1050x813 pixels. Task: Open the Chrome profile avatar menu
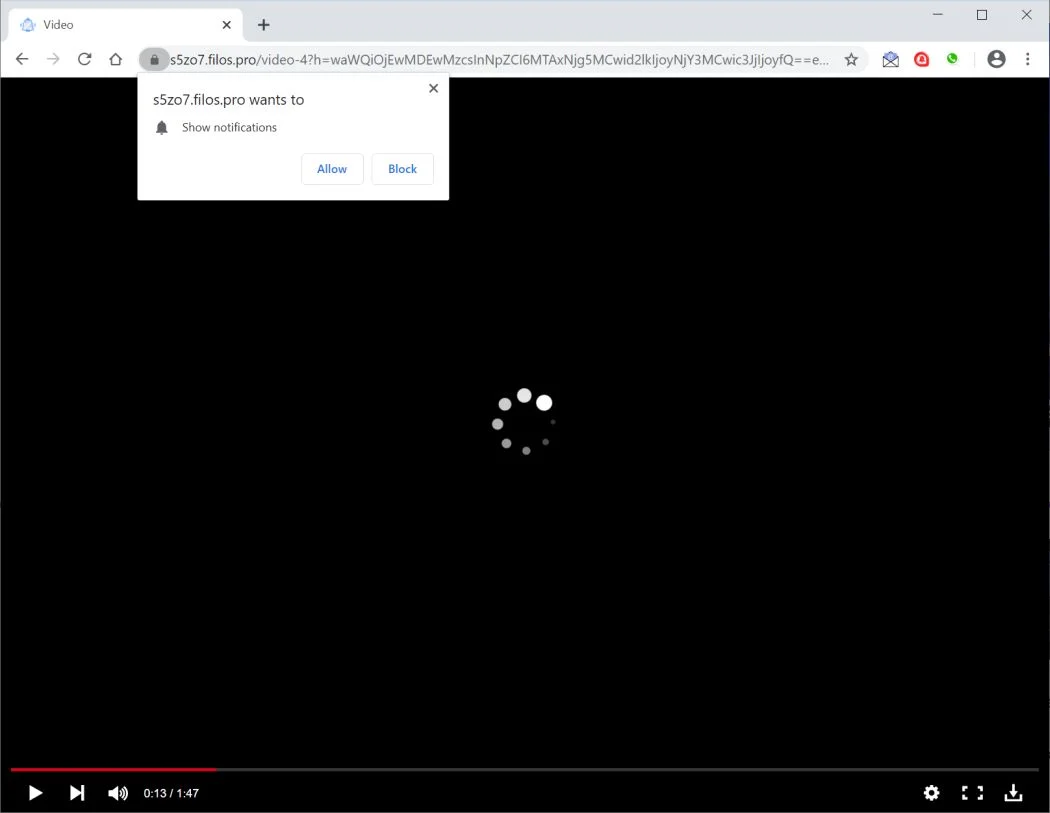tap(996, 60)
